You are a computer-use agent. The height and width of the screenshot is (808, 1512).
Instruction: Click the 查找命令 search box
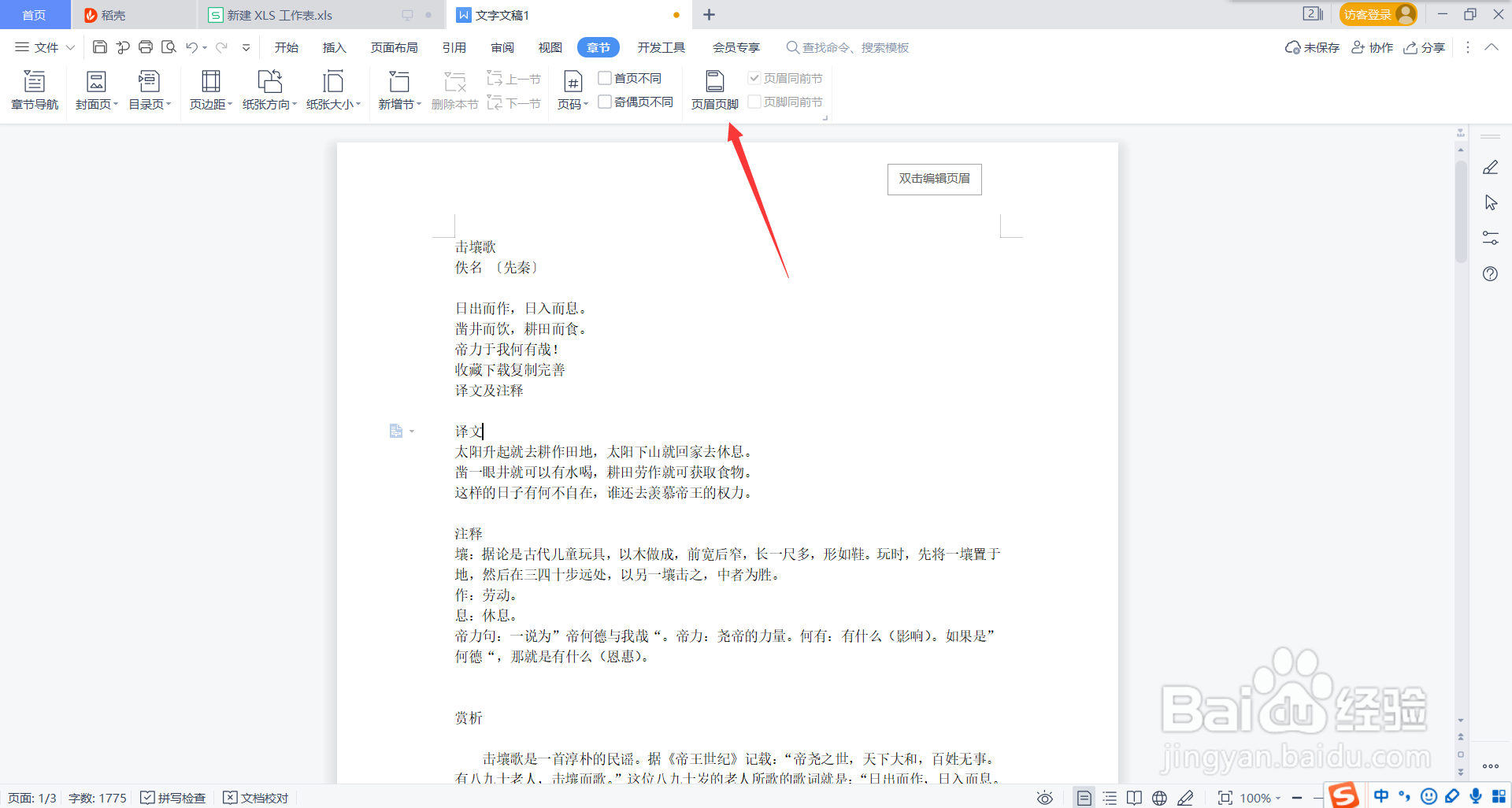click(848, 47)
